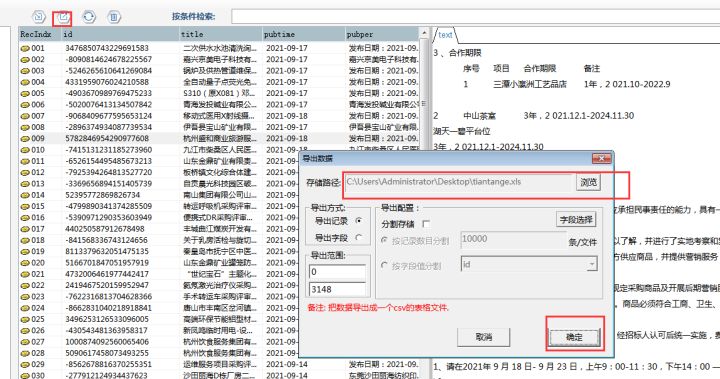Click RecIndx 030 cell
Image resolution: width=720 pixels, height=379 pixels.
[38, 375]
